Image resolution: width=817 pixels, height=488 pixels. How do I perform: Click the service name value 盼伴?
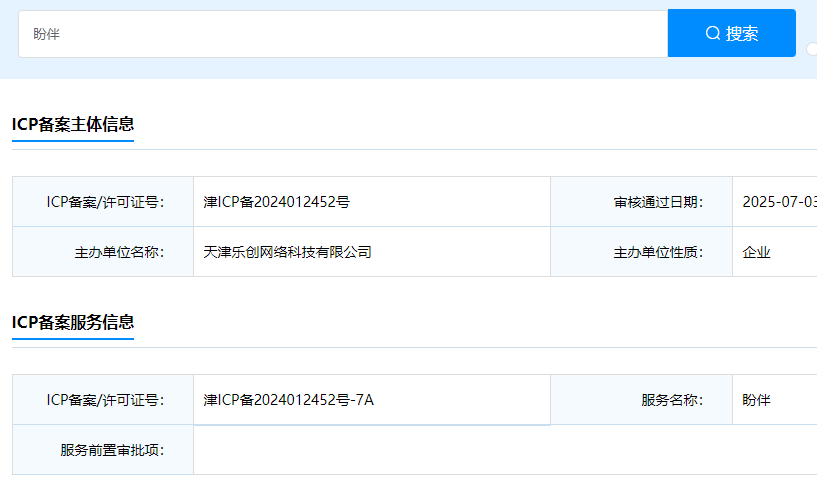click(757, 400)
